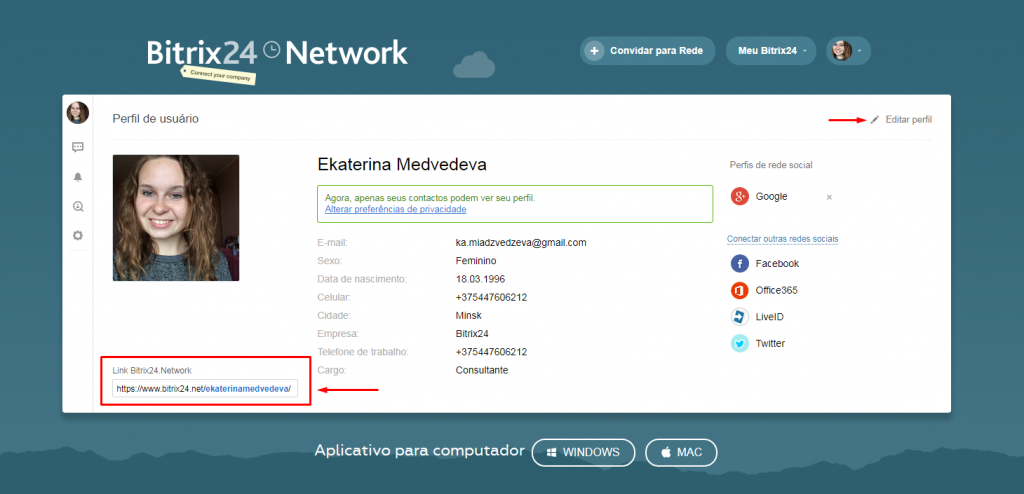Image resolution: width=1024 pixels, height=494 pixels.
Task: Click the search magnifier sidebar icon
Action: [x=78, y=206]
